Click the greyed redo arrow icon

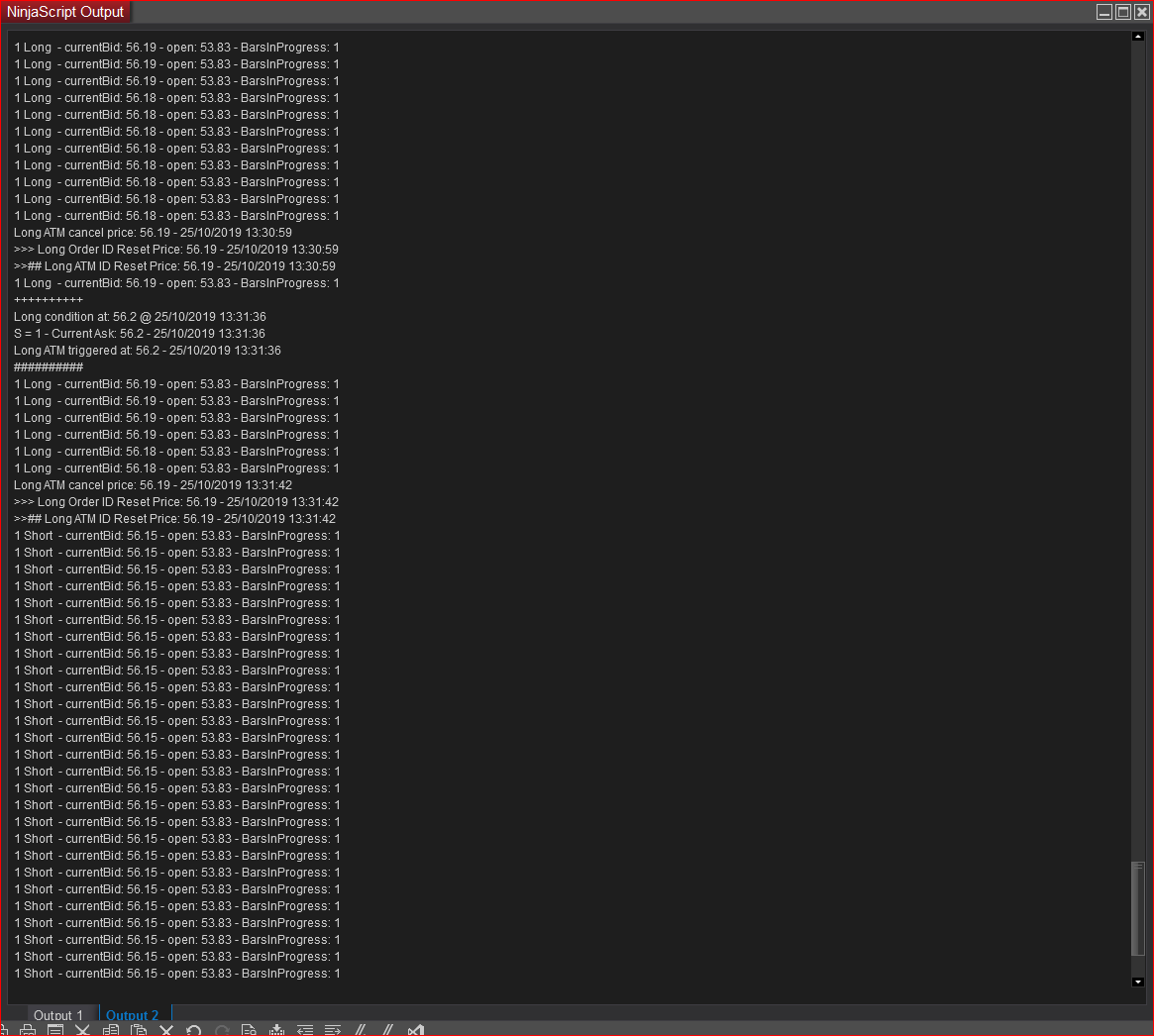222,1030
